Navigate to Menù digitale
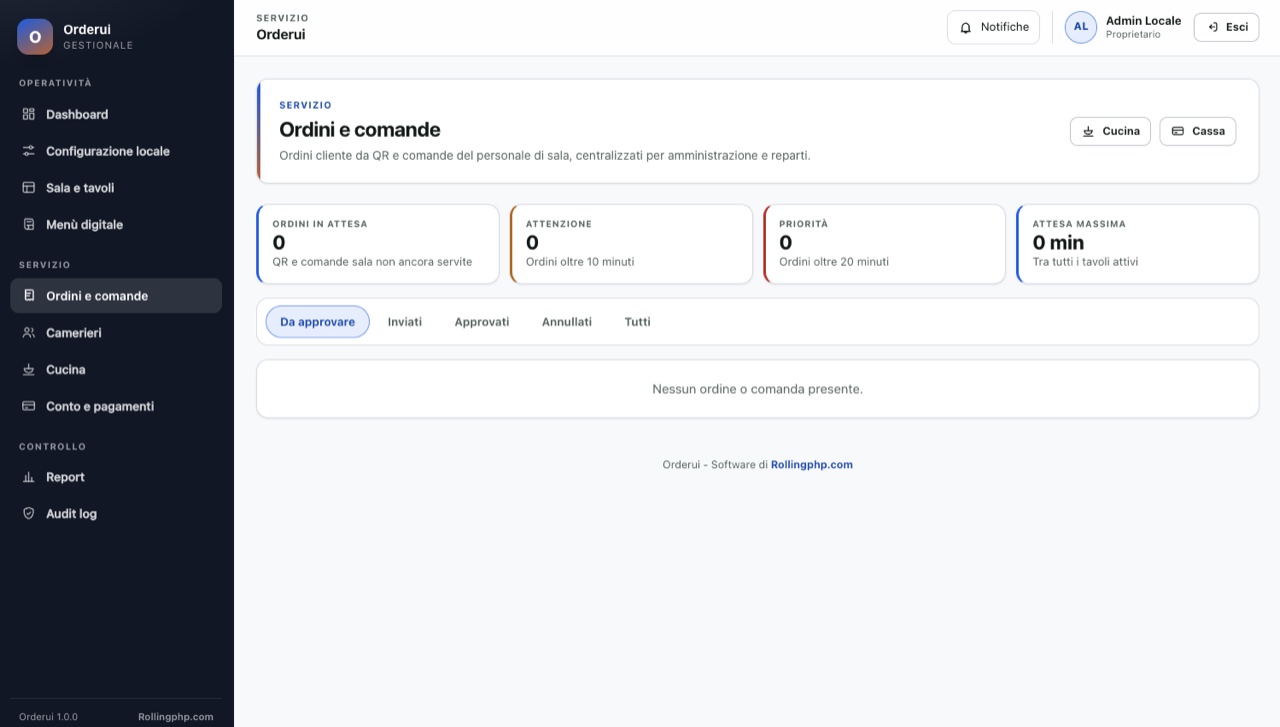This screenshot has width=1280, height=727. (116, 225)
